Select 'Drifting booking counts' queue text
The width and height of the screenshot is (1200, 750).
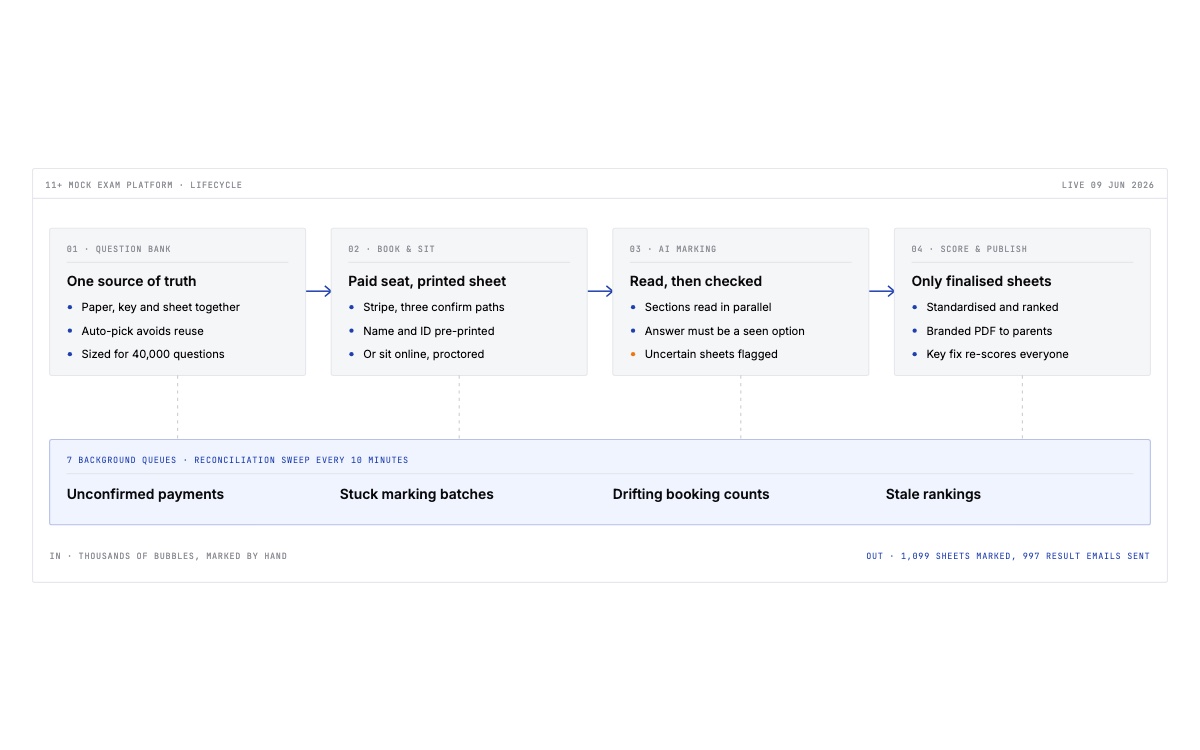tap(691, 494)
